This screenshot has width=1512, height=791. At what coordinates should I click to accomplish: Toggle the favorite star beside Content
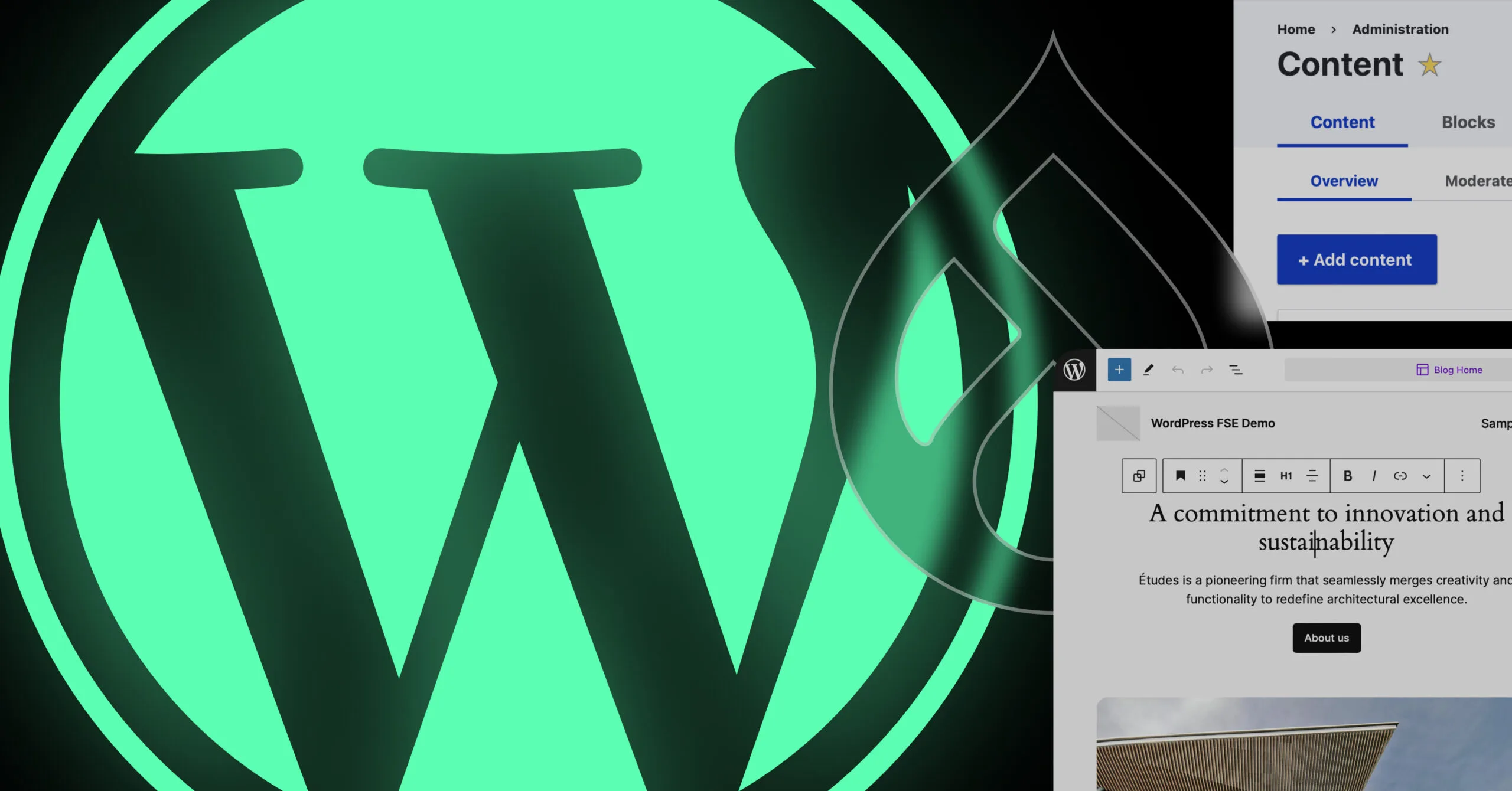[1430, 65]
